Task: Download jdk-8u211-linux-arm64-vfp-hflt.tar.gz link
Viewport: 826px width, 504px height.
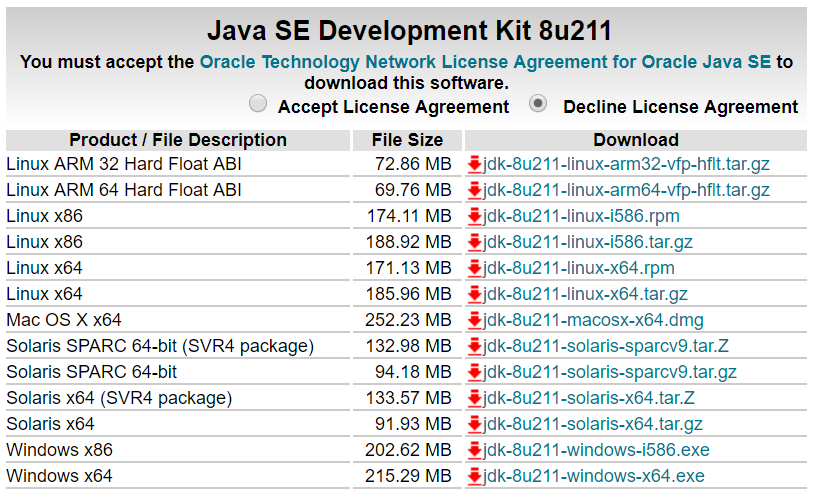Action: point(626,190)
